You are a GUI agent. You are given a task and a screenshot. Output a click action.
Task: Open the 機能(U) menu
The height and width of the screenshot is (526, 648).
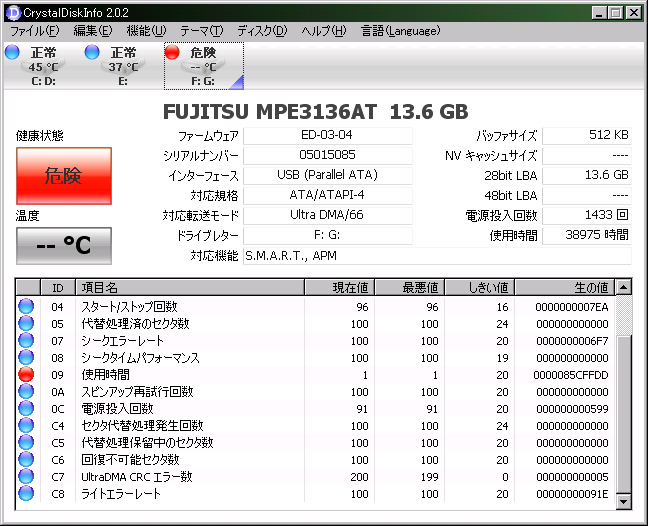click(x=146, y=31)
